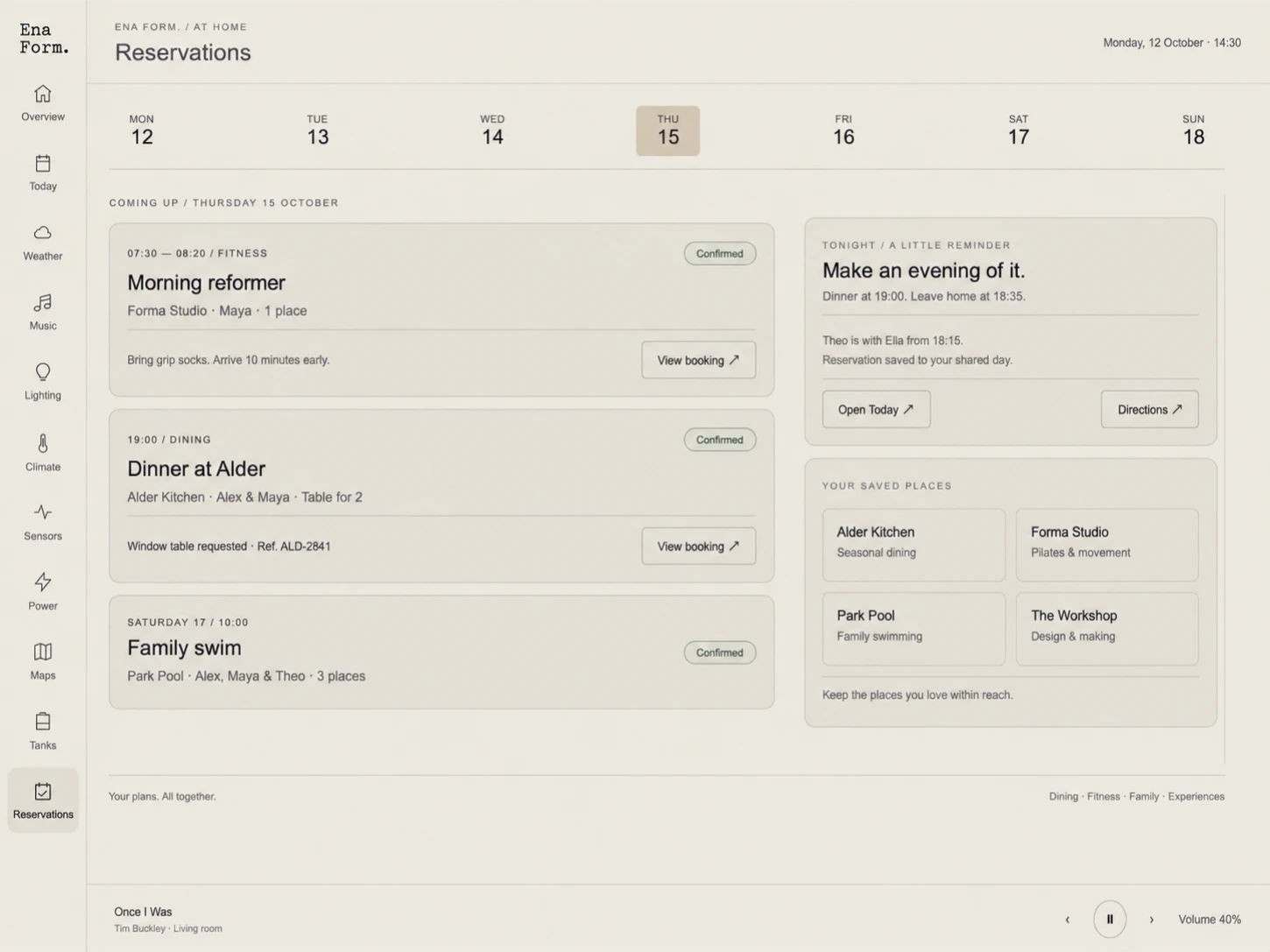View booking for Morning reformer
Screen dimensions: 1270x952
698,360
